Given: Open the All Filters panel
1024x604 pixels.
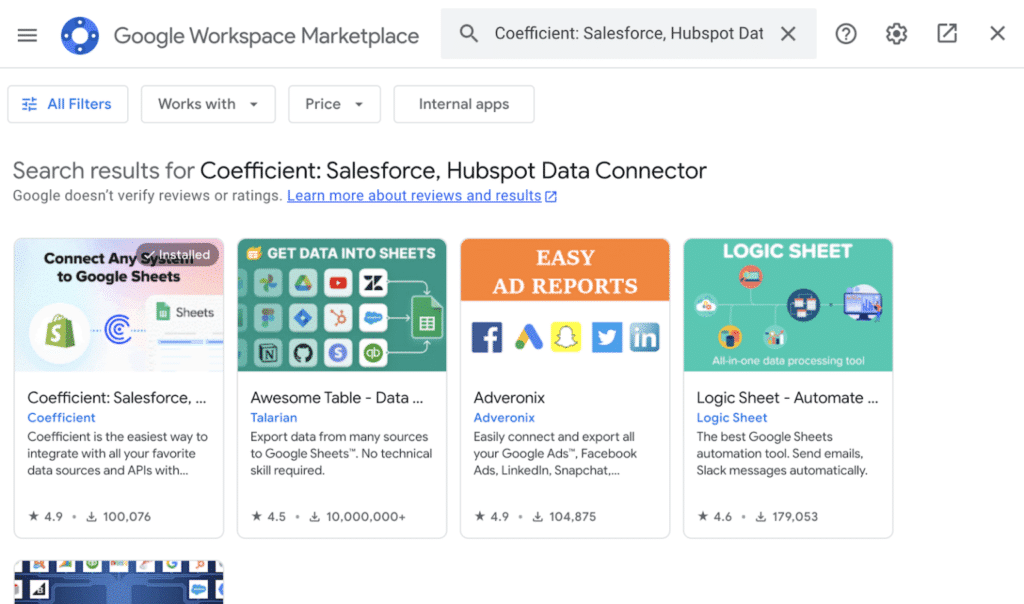Looking at the screenshot, I should [68, 104].
